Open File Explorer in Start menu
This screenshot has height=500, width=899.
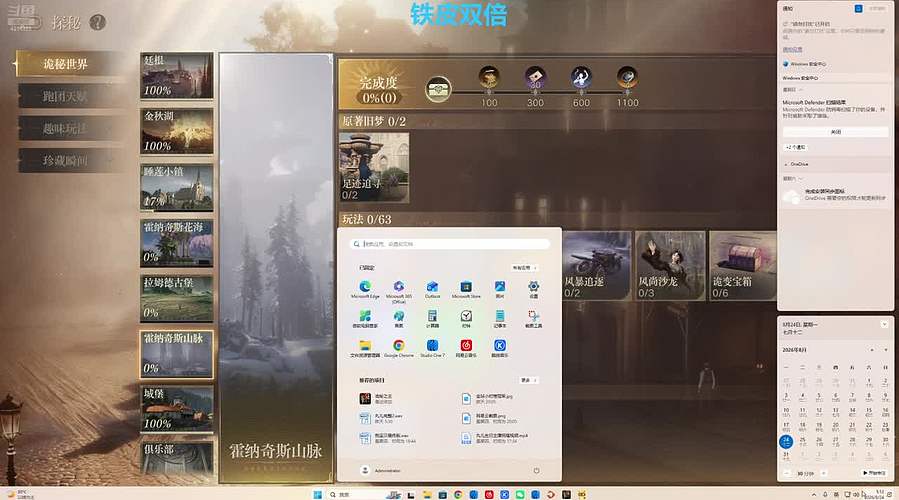[x=365, y=348]
